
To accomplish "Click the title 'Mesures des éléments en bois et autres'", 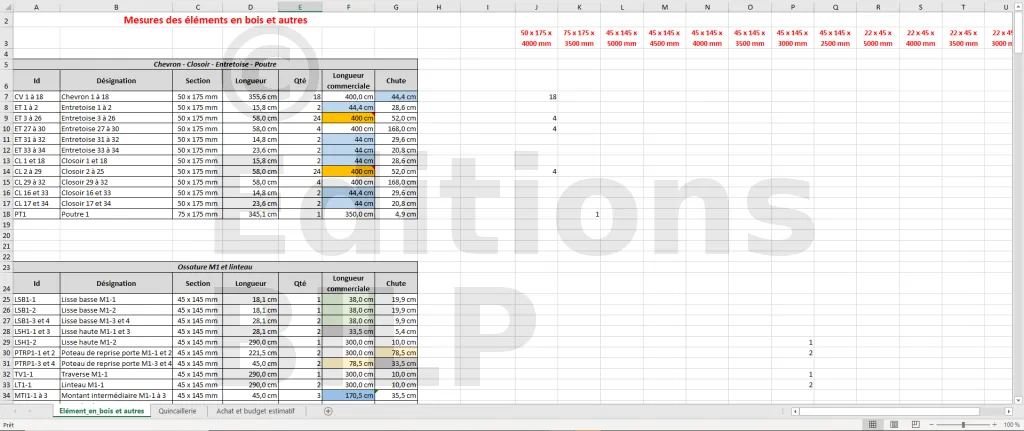I will pos(215,20).
